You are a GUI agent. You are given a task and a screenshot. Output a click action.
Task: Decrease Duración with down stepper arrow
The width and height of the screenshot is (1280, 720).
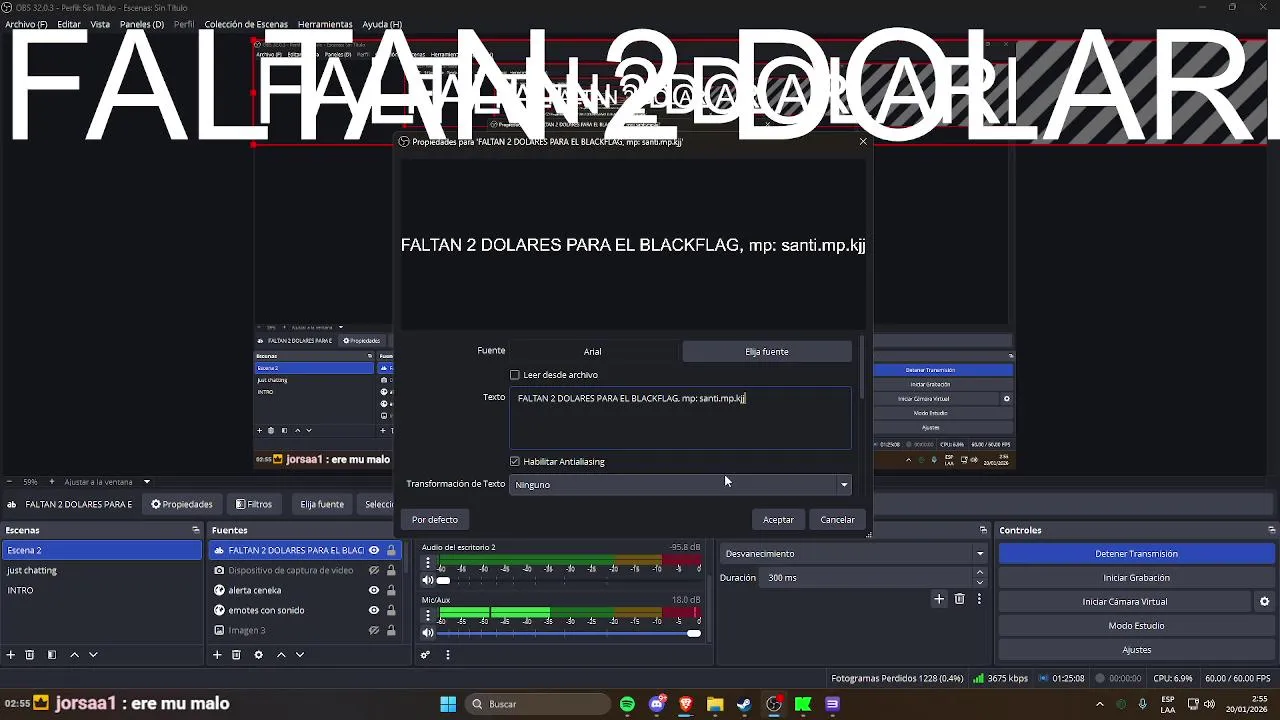tap(979, 582)
